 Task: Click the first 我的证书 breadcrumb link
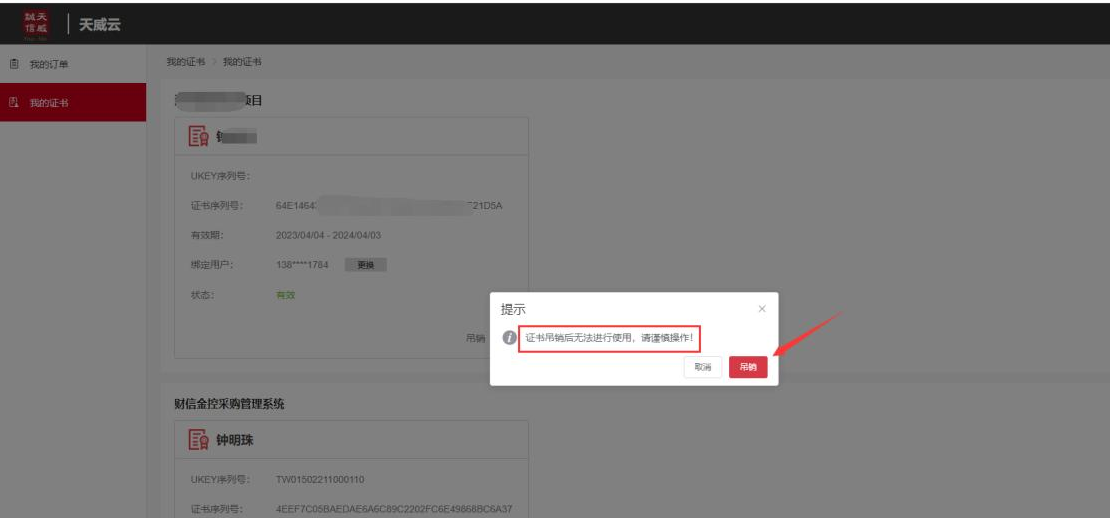pyautogui.click(x=185, y=62)
